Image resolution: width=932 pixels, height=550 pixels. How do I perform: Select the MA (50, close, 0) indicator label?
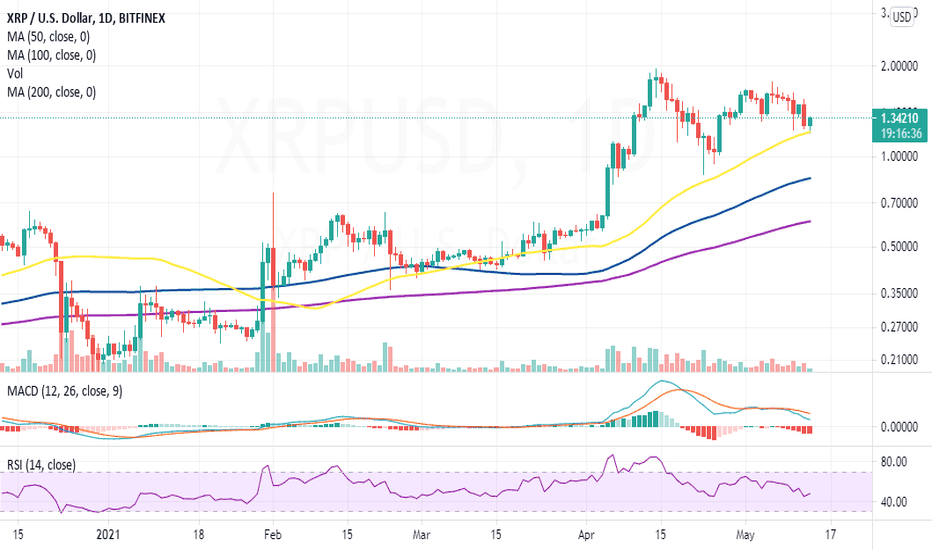pos(49,37)
